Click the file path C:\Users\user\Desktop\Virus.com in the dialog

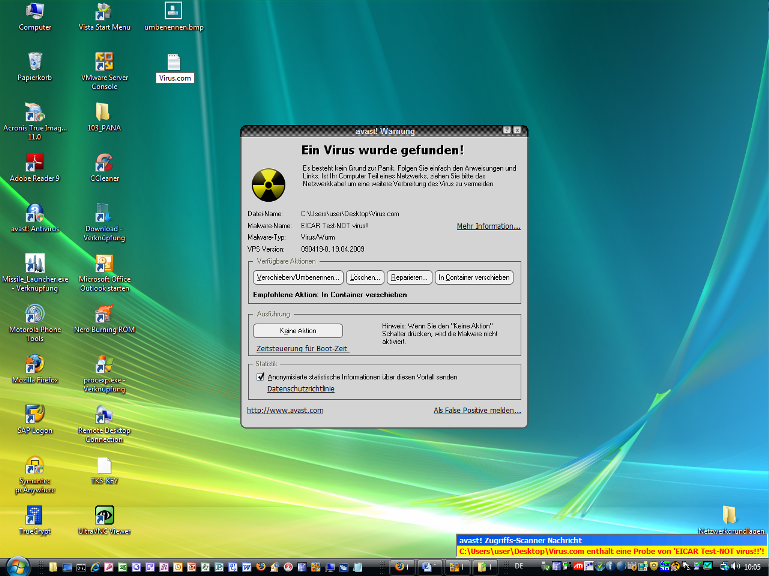click(x=350, y=214)
